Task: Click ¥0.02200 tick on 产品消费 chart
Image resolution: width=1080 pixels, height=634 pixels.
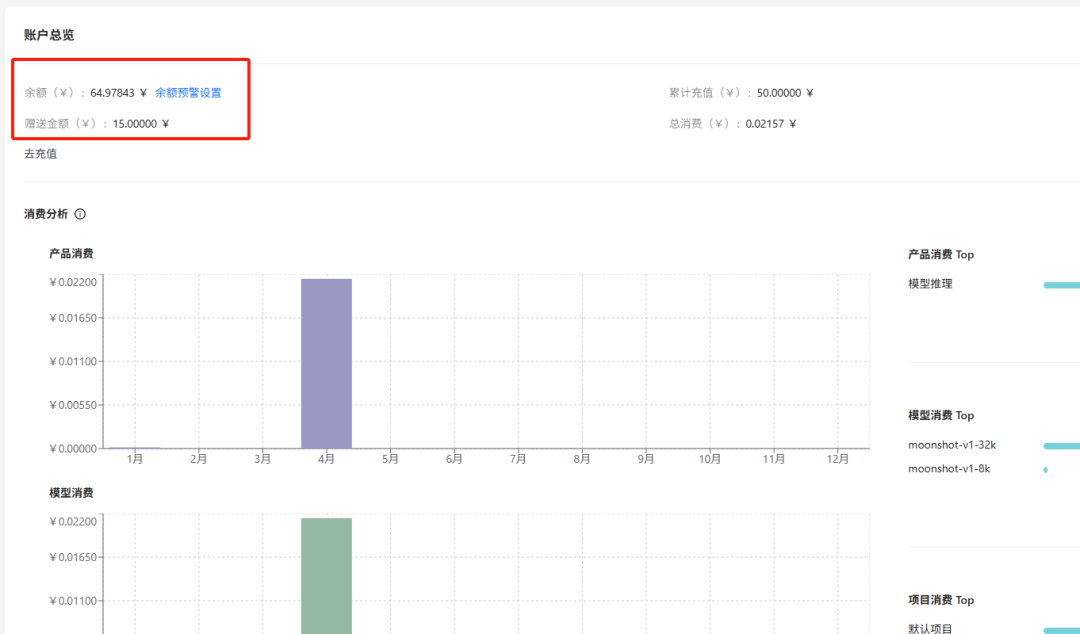Action: tap(73, 282)
